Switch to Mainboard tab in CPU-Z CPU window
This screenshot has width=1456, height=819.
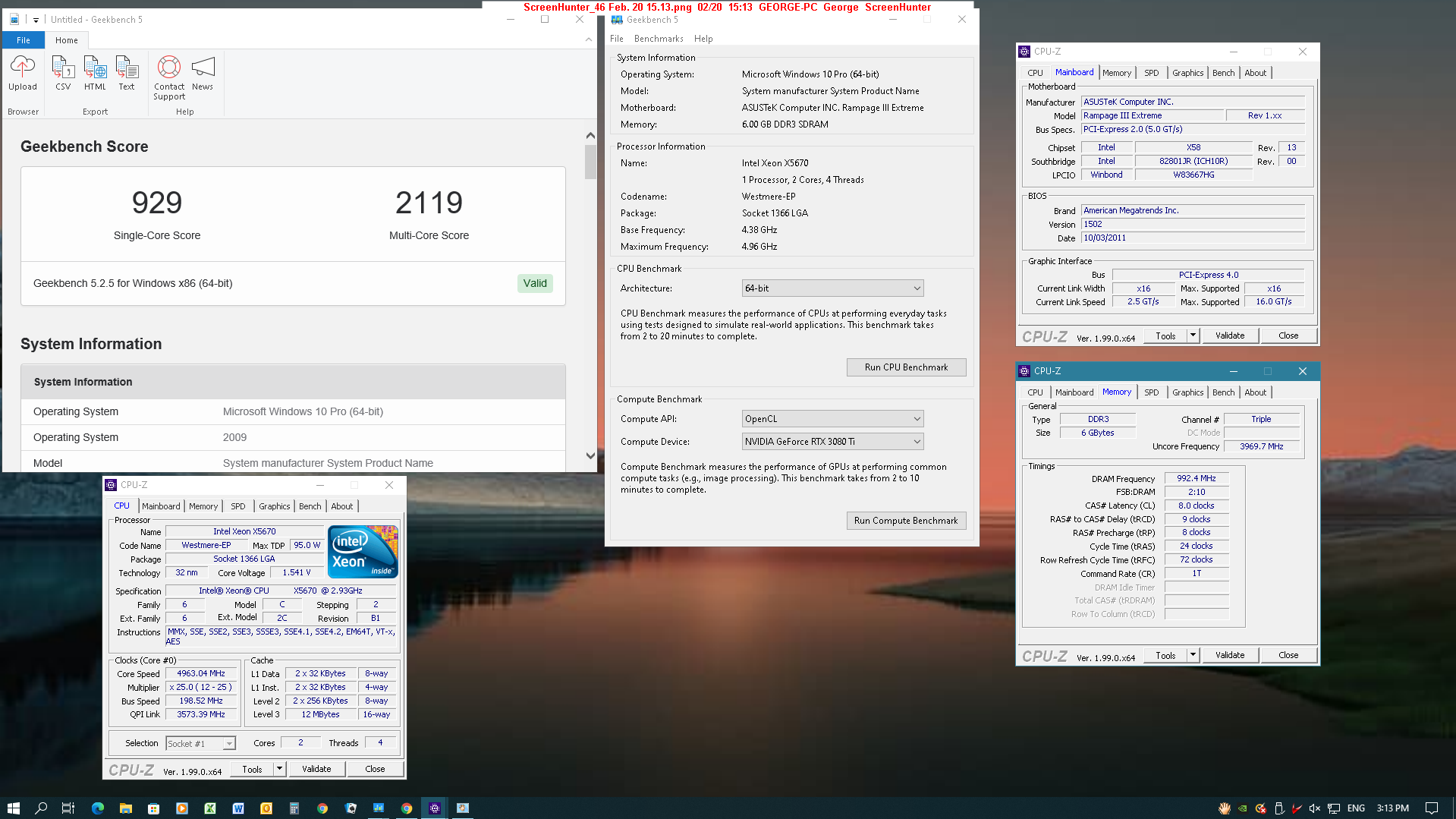(x=161, y=506)
